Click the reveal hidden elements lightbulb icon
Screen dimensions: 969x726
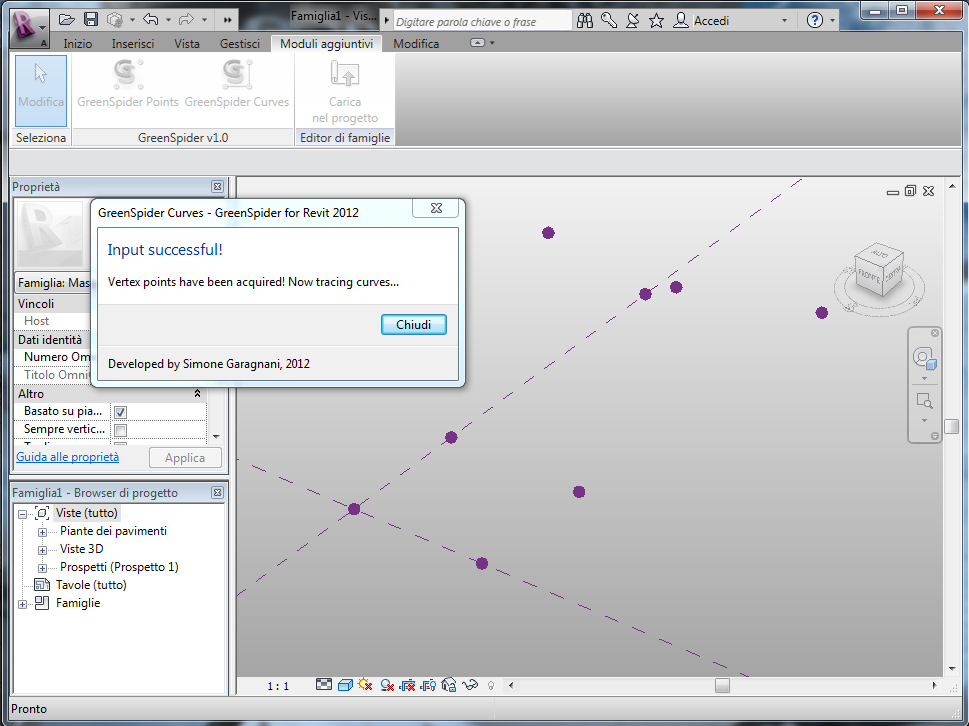pos(491,685)
